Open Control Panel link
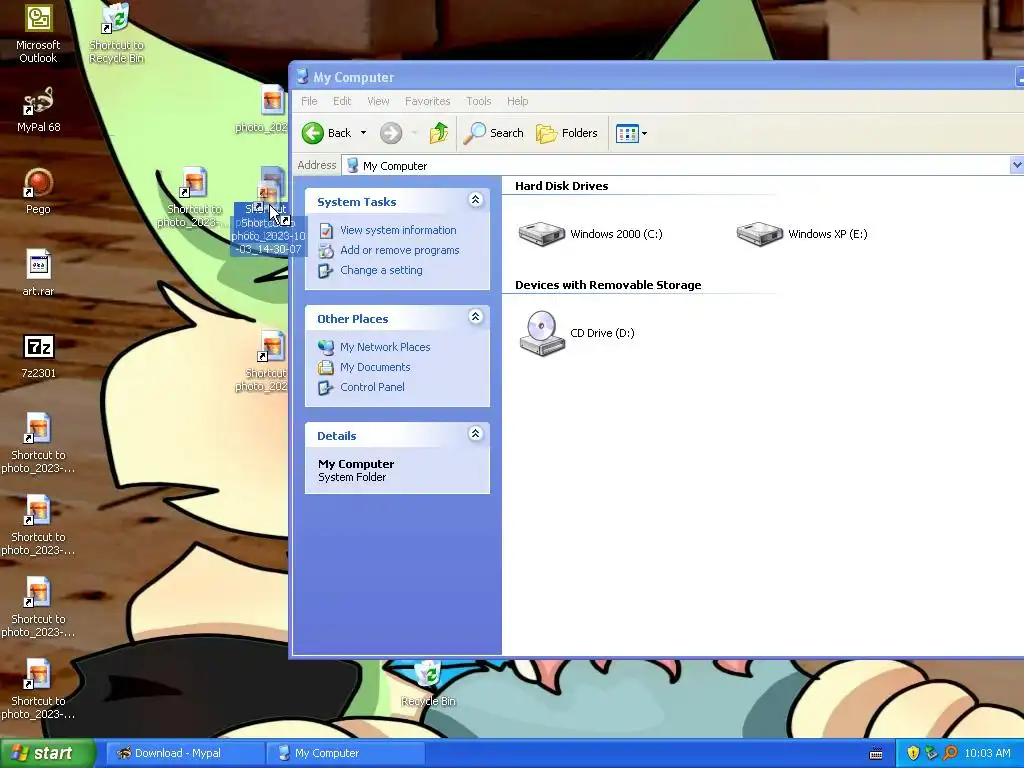The image size is (1024, 768). 372,387
